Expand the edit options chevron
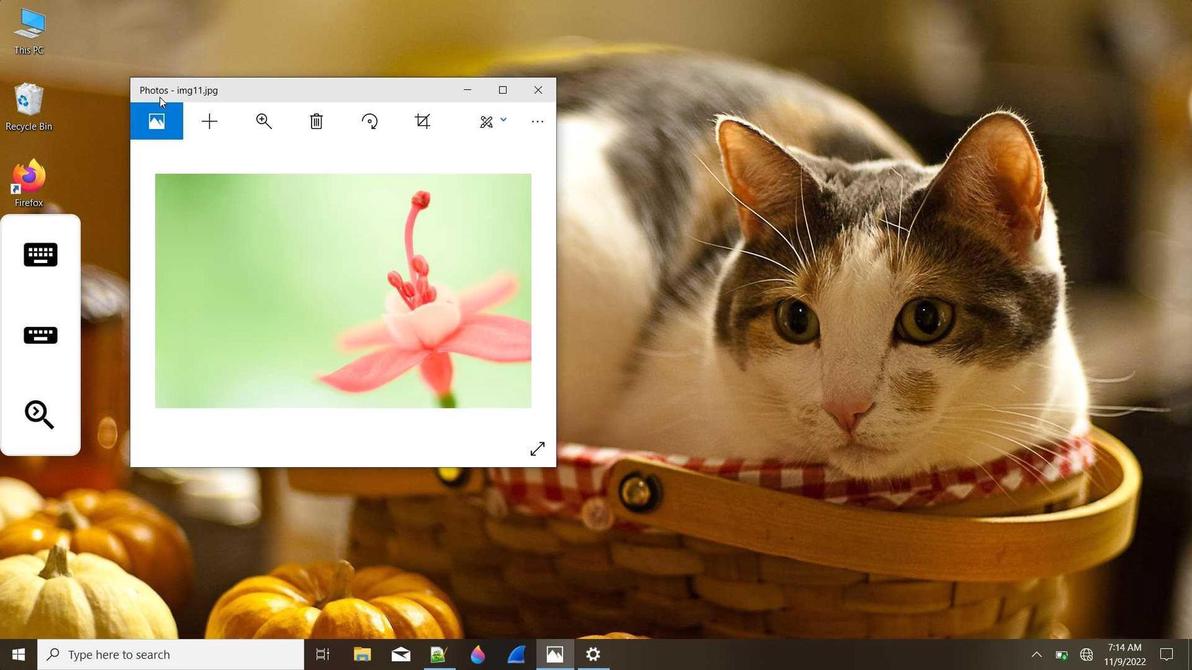Image resolution: width=1192 pixels, height=670 pixels. click(502, 121)
